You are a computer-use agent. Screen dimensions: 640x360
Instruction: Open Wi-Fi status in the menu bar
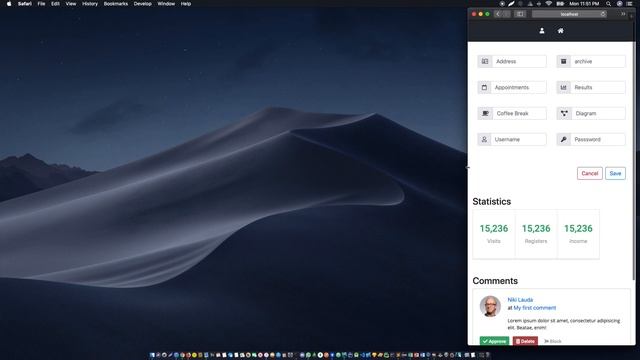coord(549,4)
